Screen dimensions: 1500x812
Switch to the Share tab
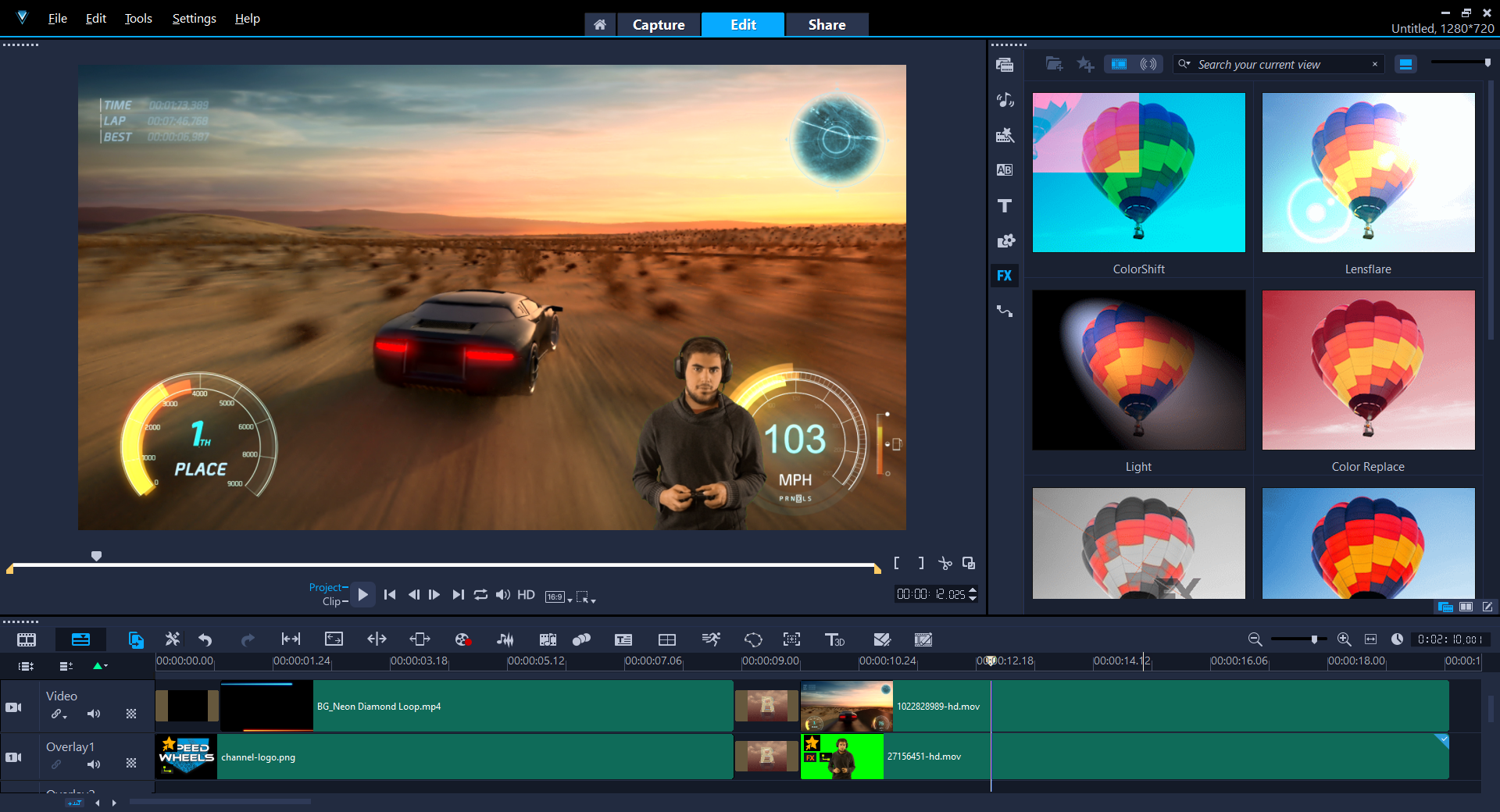click(827, 25)
